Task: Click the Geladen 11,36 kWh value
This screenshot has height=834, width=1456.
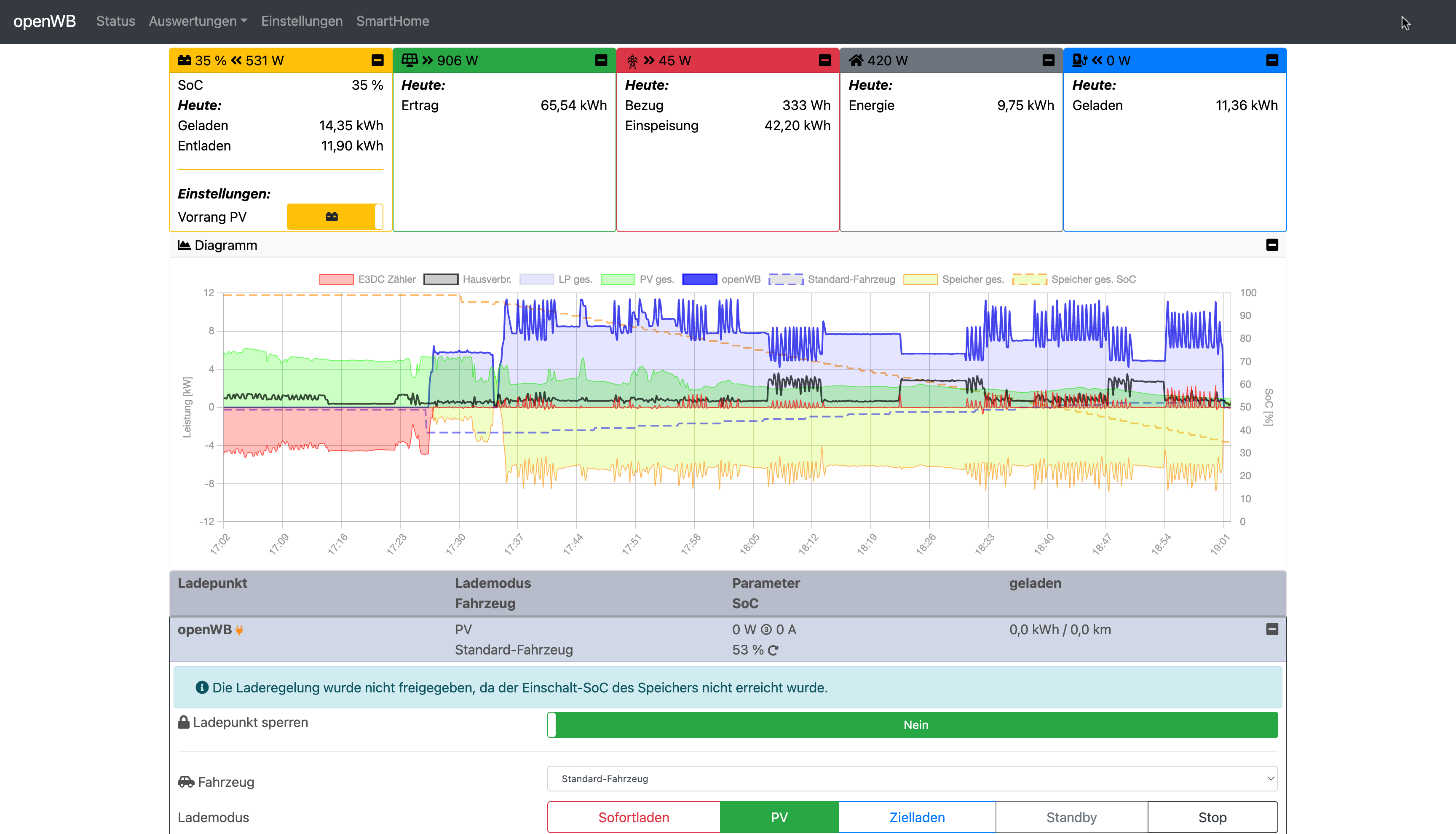Action: [1247, 105]
